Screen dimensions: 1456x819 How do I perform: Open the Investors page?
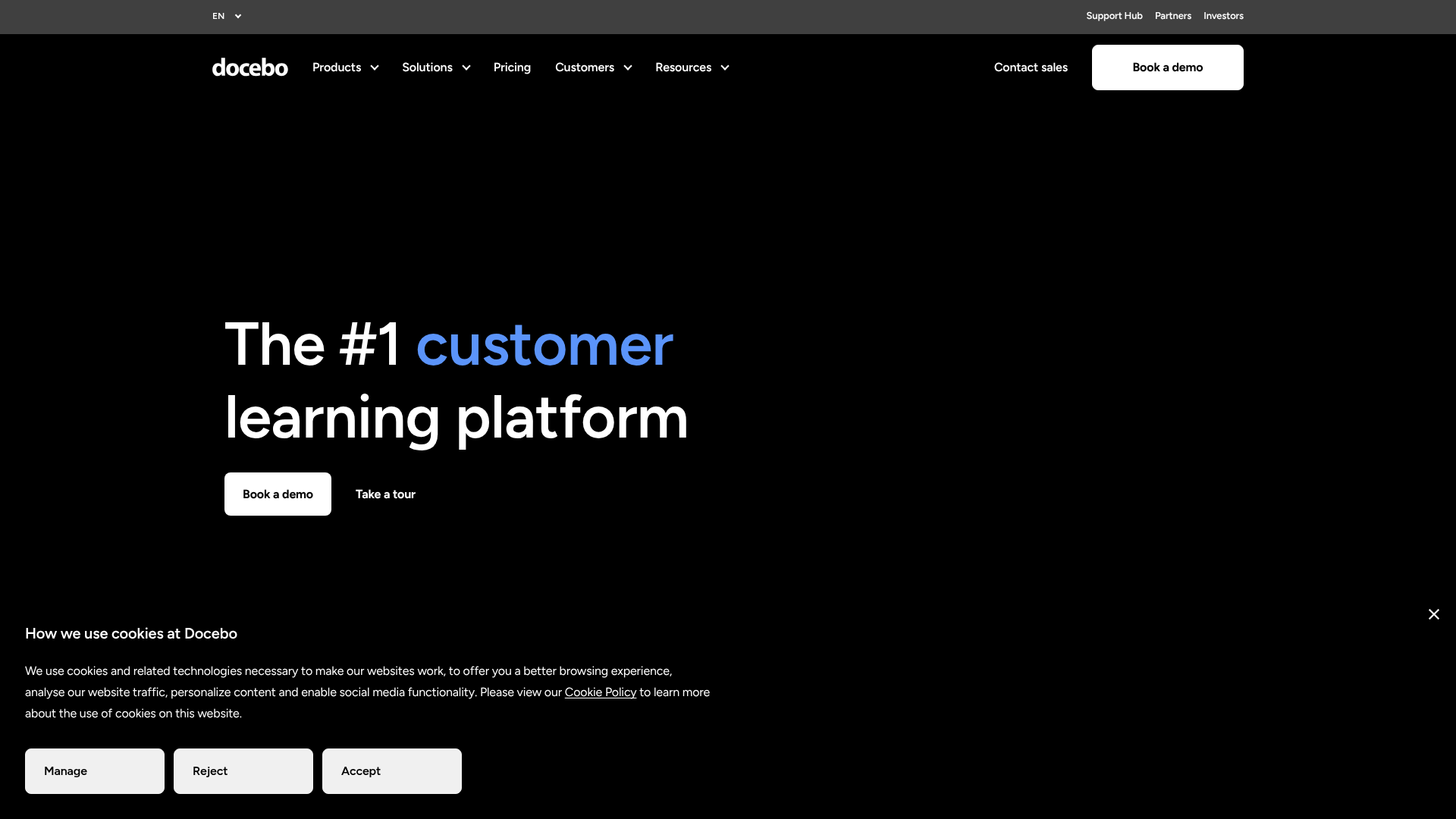click(x=1223, y=16)
